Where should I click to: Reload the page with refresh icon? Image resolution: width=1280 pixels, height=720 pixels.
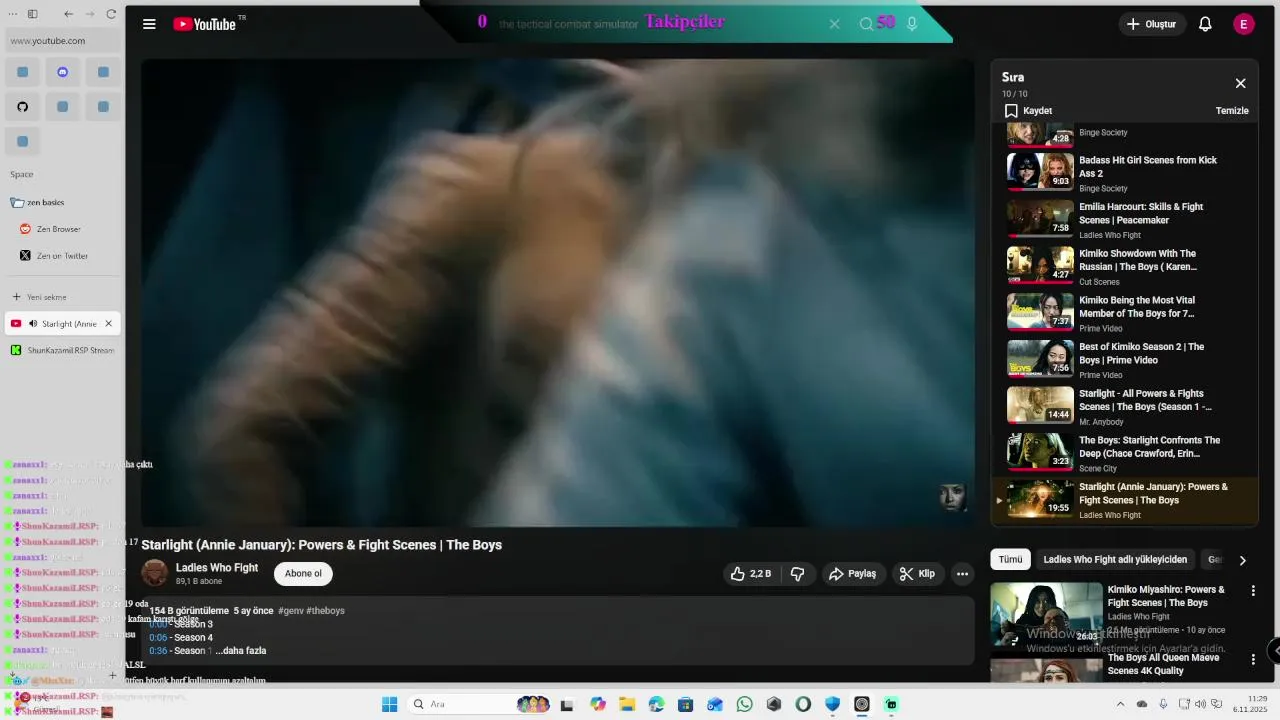(x=111, y=14)
